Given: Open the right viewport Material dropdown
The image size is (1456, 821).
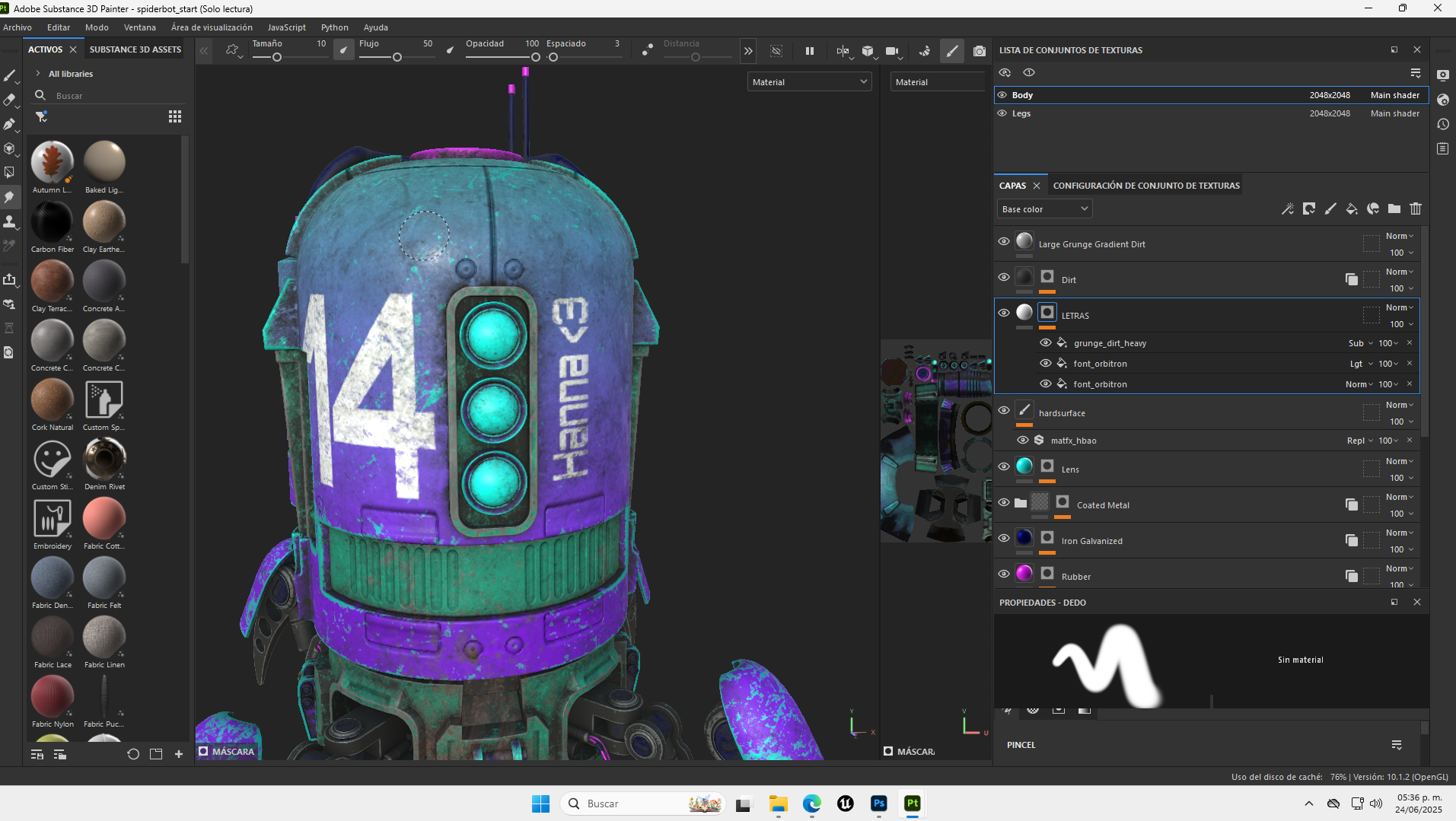Looking at the screenshot, I should pyautogui.click(x=938, y=81).
